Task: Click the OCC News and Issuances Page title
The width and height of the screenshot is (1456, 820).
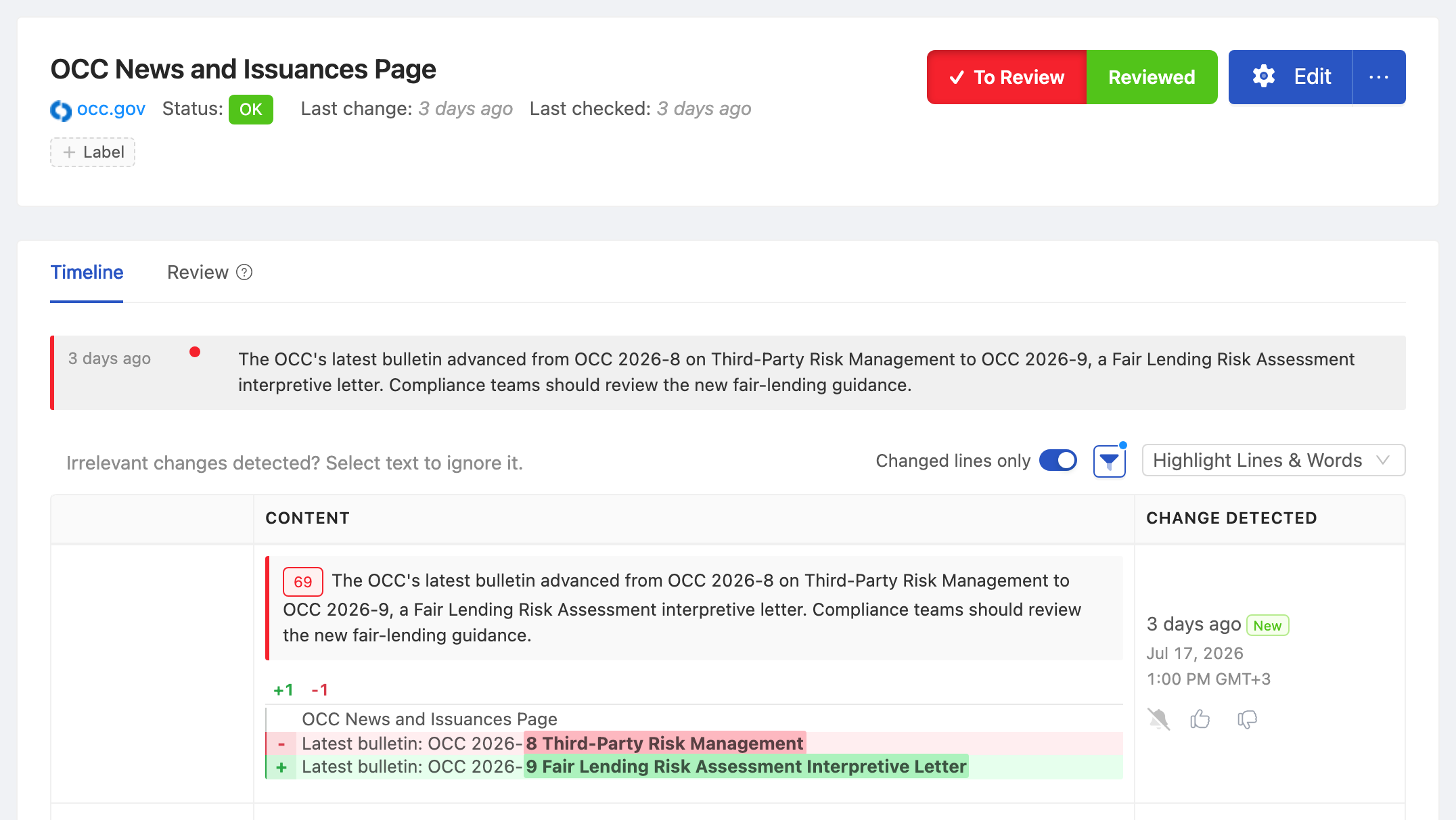Action: click(243, 69)
